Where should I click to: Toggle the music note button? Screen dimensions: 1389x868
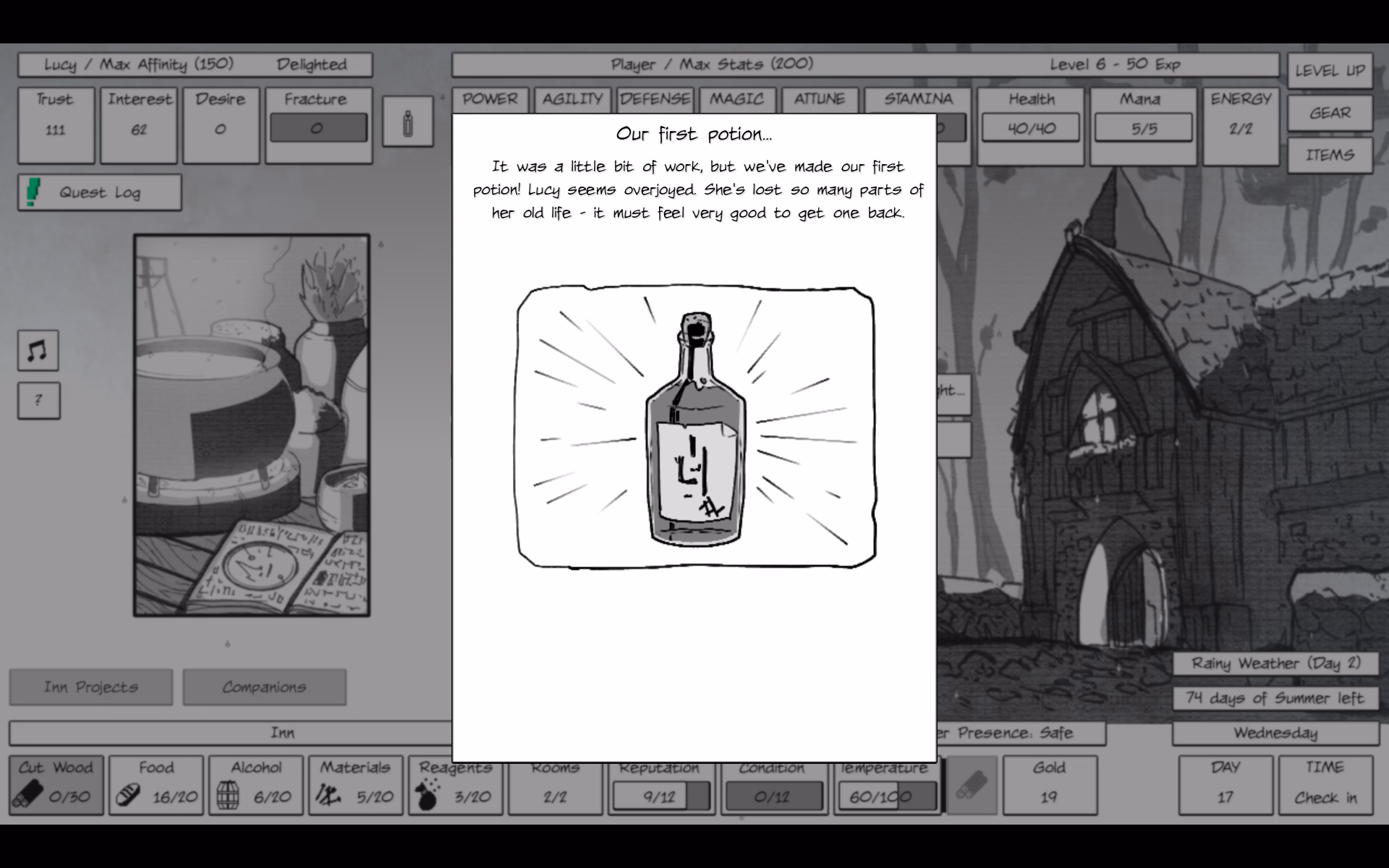tap(38, 351)
